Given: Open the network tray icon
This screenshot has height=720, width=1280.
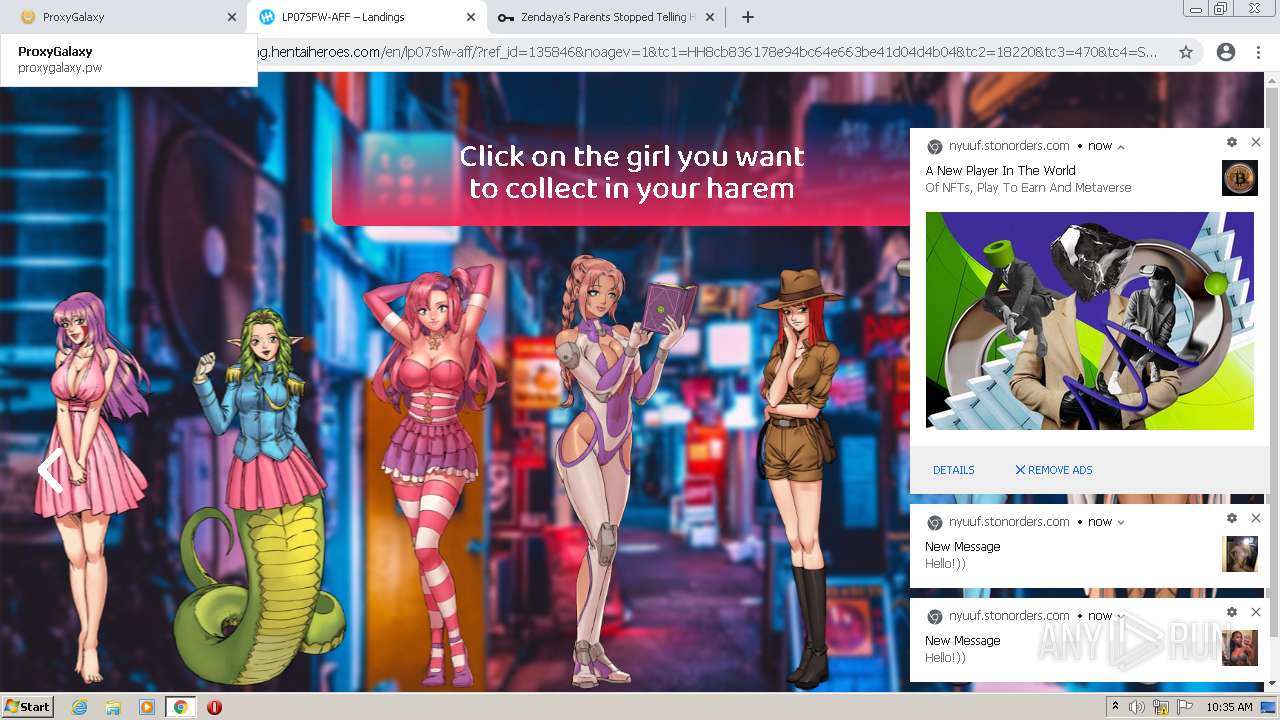Looking at the screenshot, I should pyautogui.click(x=1160, y=707).
